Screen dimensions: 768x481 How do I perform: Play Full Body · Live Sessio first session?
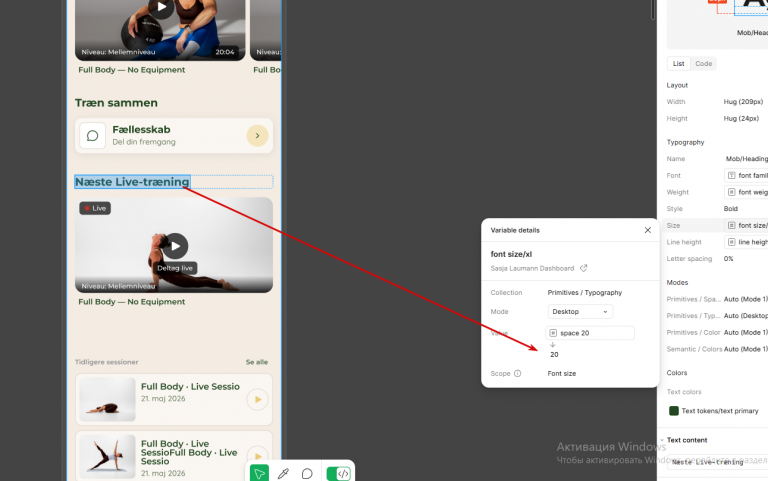258,399
